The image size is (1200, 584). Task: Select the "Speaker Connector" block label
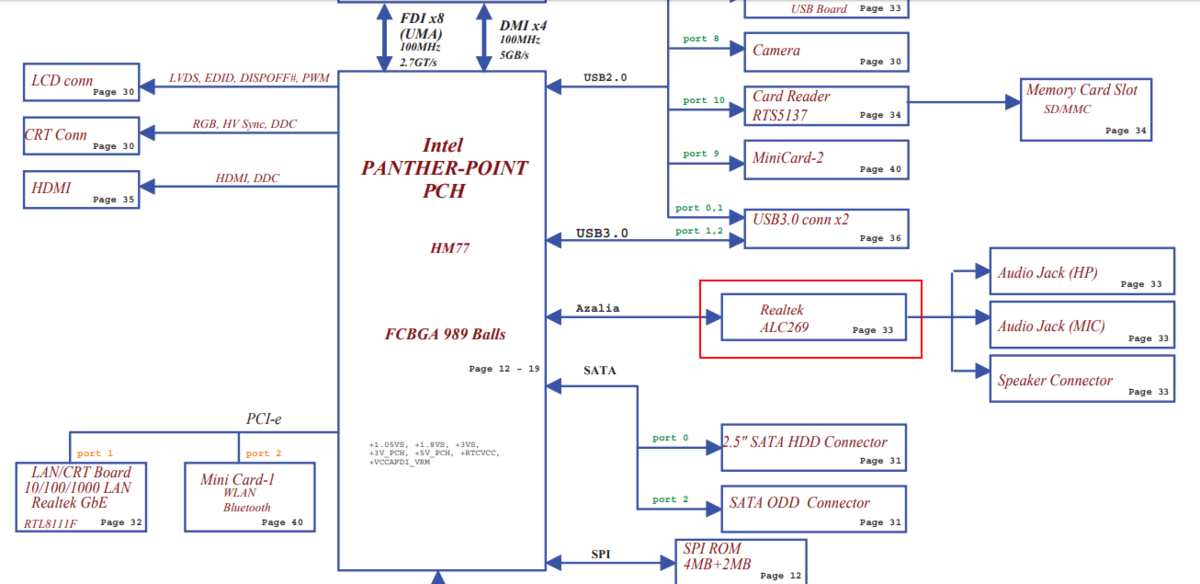click(1055, 381)
